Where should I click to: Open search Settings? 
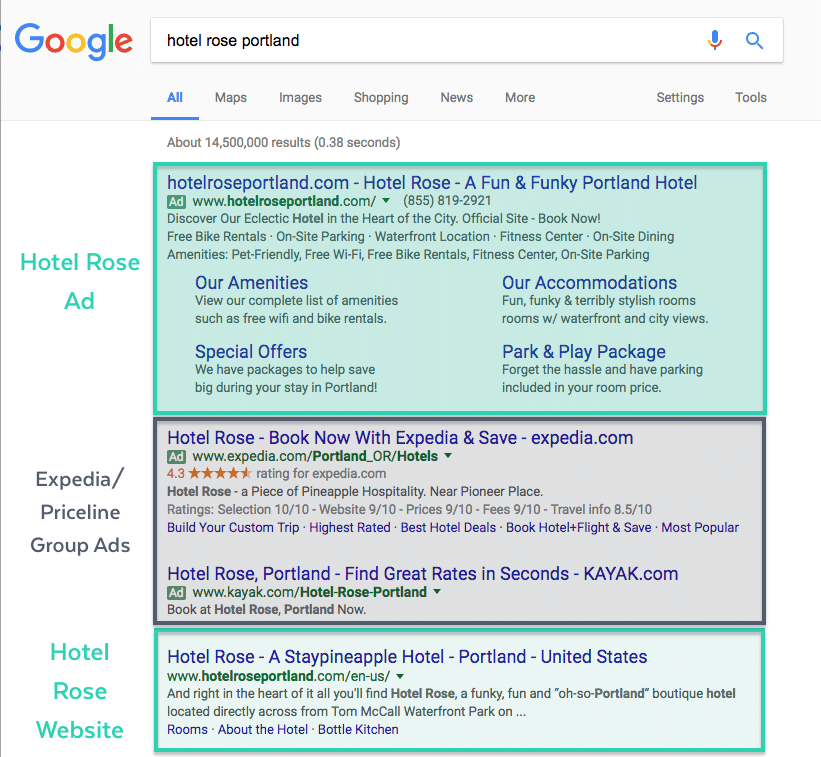coord(680,98)
